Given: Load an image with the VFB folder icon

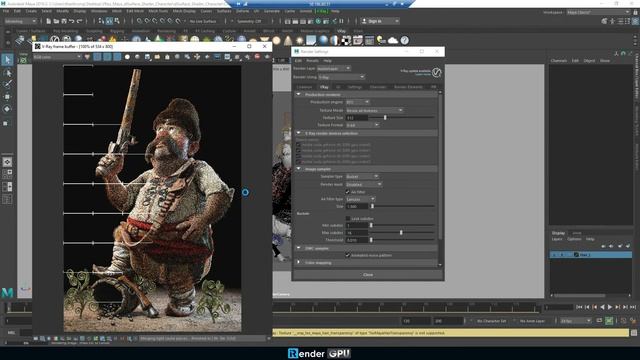Looking at the screenshot, I should [x=157, y=57].
